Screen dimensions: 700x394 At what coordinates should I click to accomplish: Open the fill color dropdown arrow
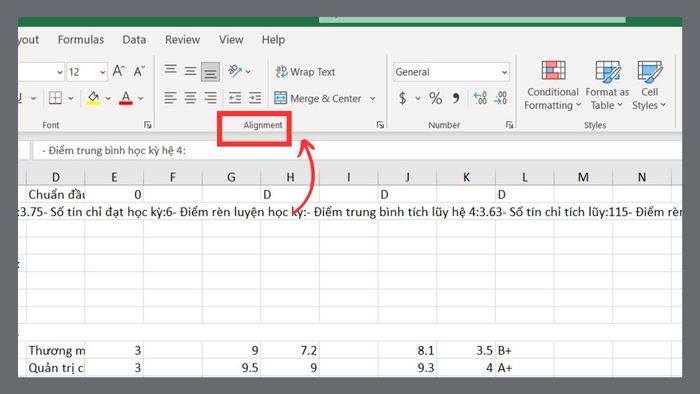coord(108,98)
